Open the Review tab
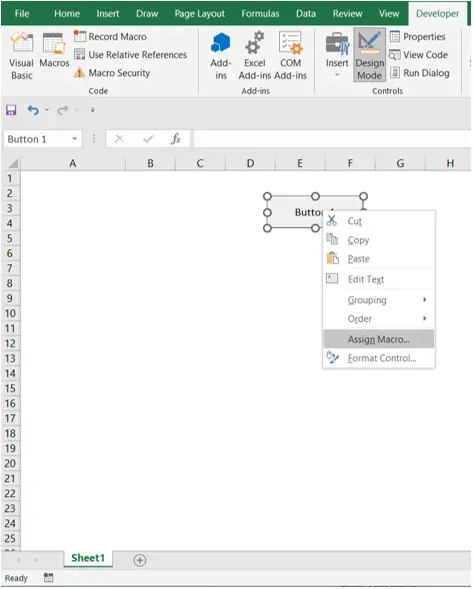474x589 pixels. tap(347, 14)
